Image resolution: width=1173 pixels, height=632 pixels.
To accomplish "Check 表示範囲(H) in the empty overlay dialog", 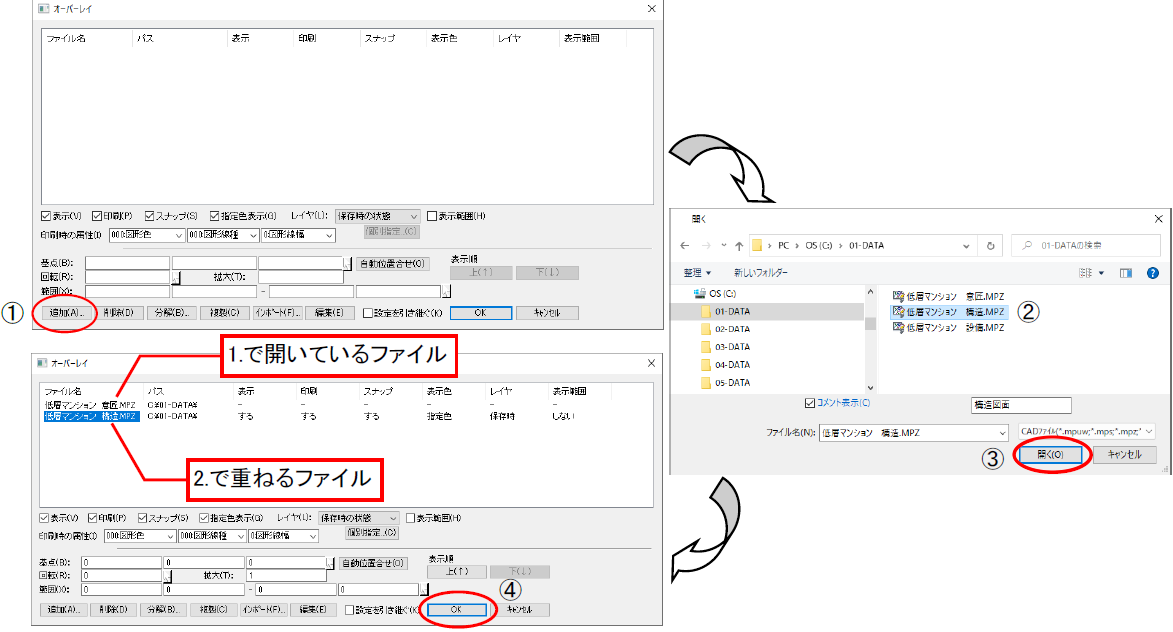I will (432, 216).
